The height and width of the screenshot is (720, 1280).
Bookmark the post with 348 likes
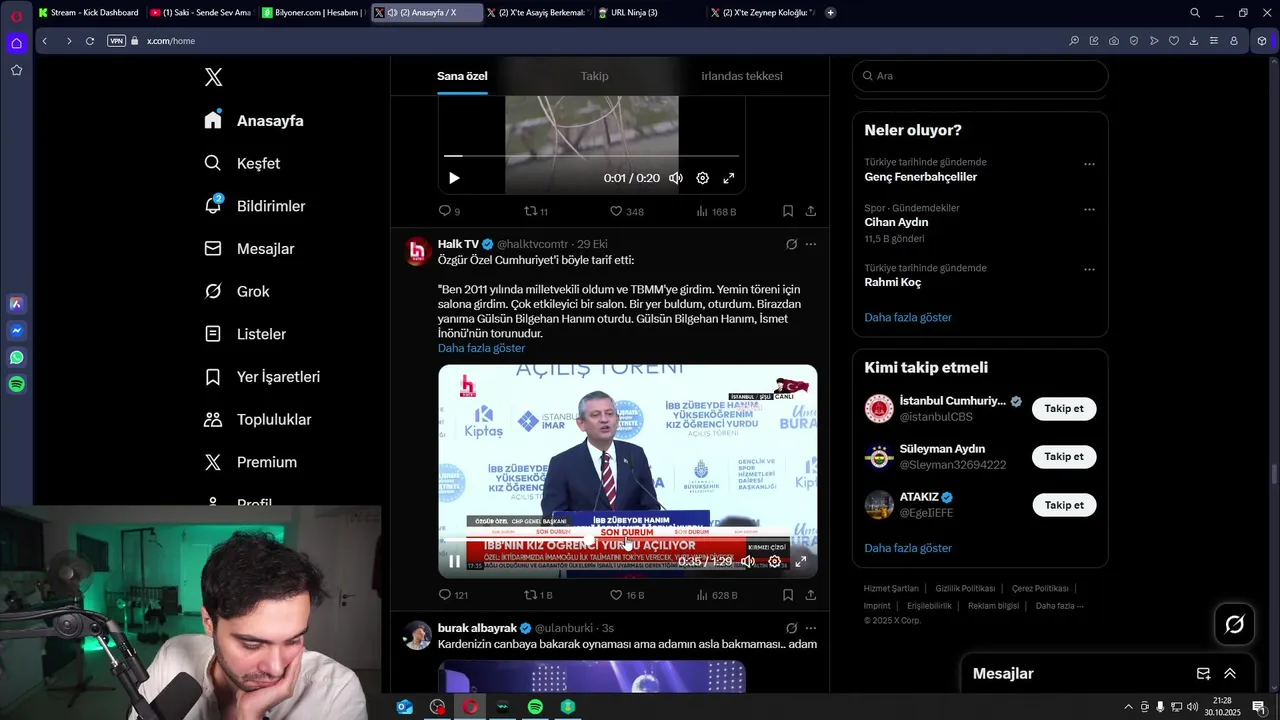click(788, 211)
